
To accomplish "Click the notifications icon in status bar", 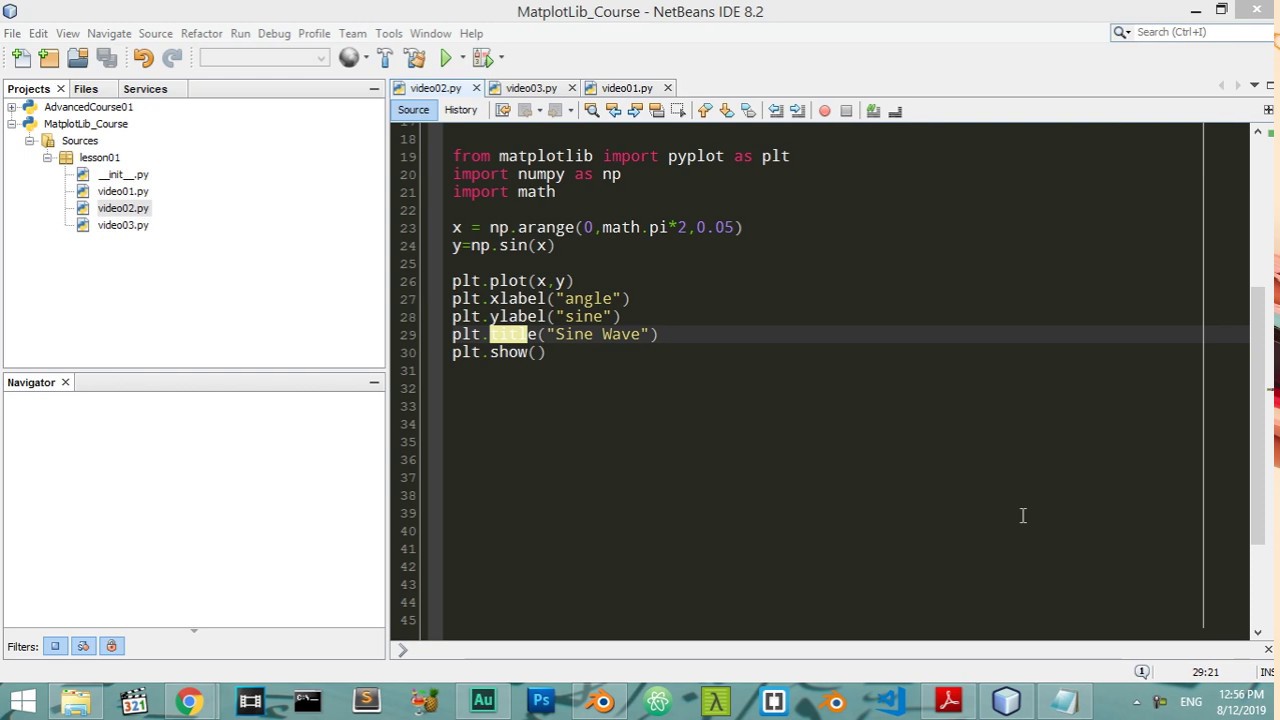I will [x=1141, y=672].
